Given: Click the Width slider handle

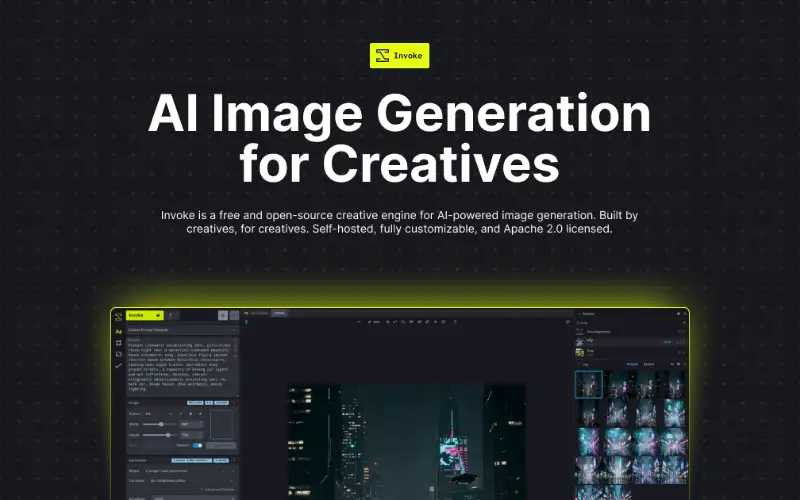Looking at the screenshot, I should click(x=161, y=424).
